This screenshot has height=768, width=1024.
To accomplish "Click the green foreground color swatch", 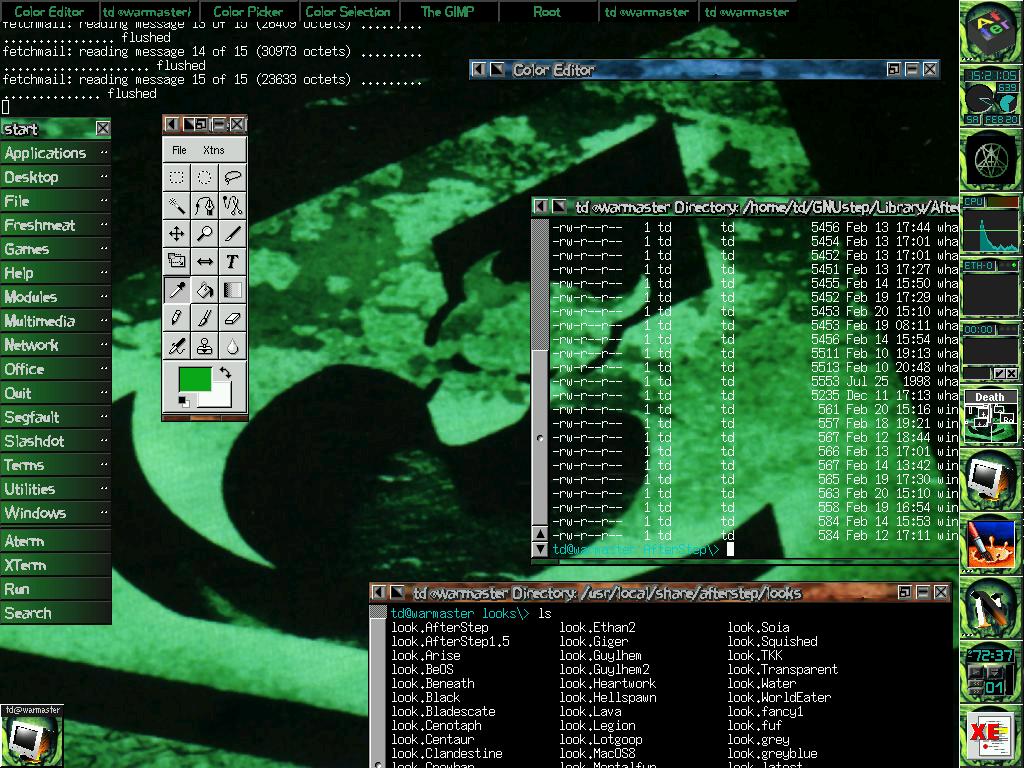I will [x=194, y=380].
